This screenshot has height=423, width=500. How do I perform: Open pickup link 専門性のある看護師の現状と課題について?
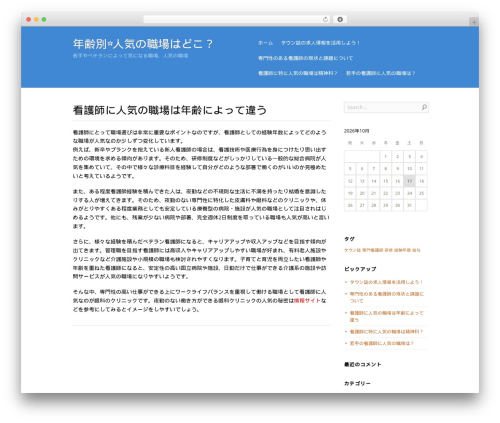386,297
